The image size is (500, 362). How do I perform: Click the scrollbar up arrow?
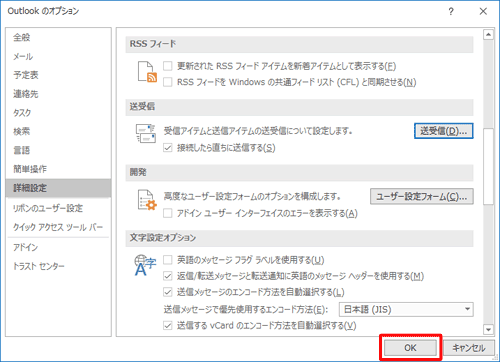(488, 34)
